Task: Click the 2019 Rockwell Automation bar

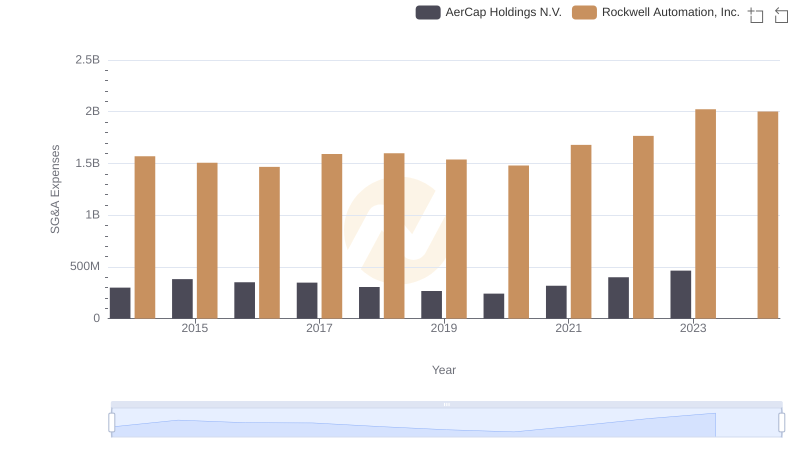Action: point(456,239)
